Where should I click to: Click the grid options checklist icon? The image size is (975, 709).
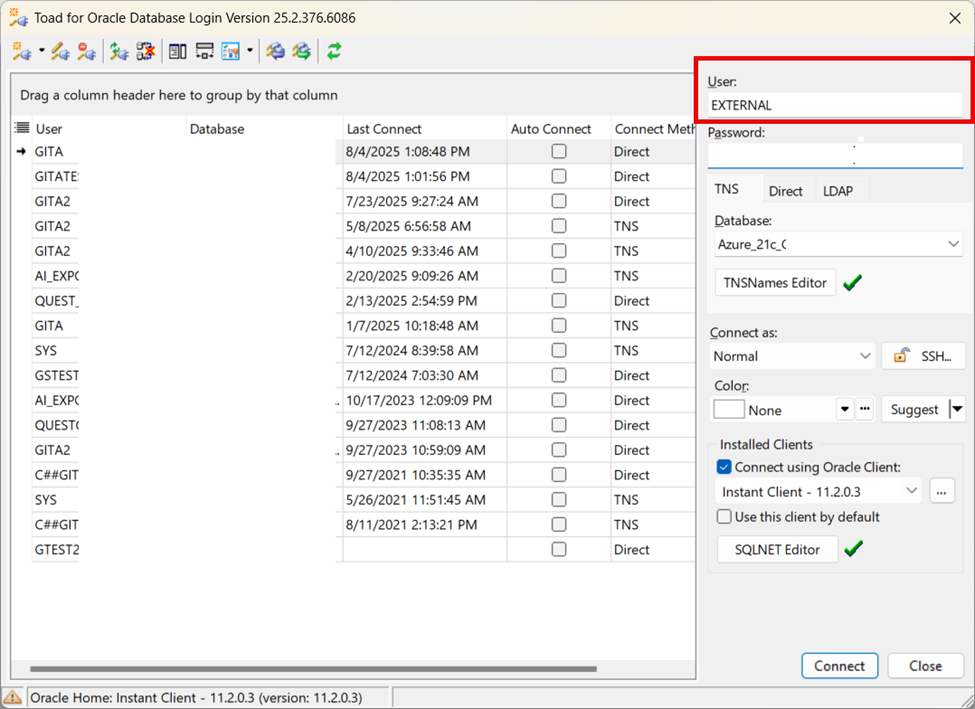click(231, 51)
